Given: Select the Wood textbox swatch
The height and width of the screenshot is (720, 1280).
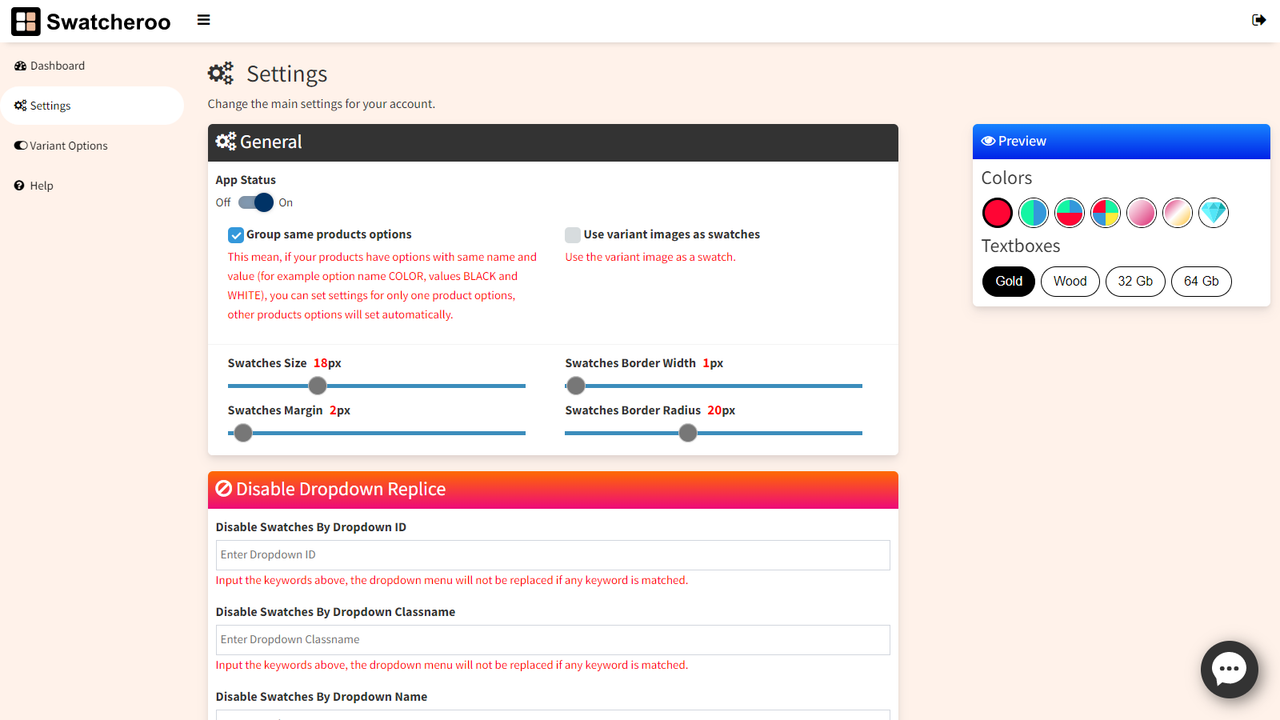Looking at the screenshot, I should point(1069,281).
